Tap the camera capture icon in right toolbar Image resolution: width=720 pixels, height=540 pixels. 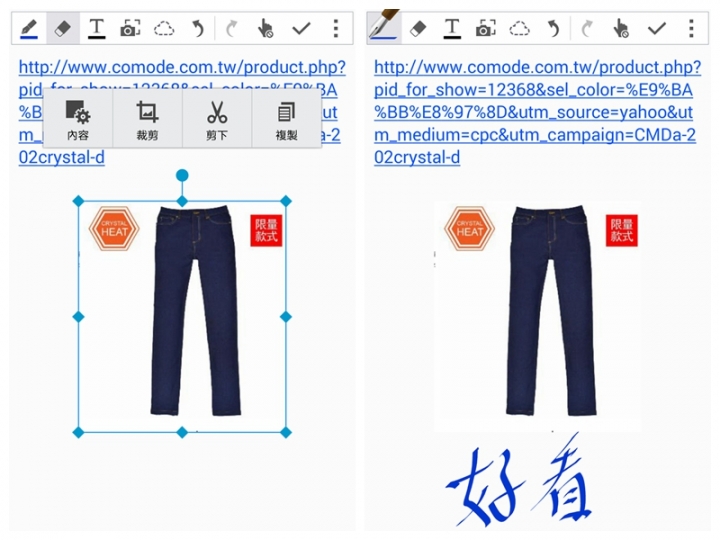click(485, 28)
